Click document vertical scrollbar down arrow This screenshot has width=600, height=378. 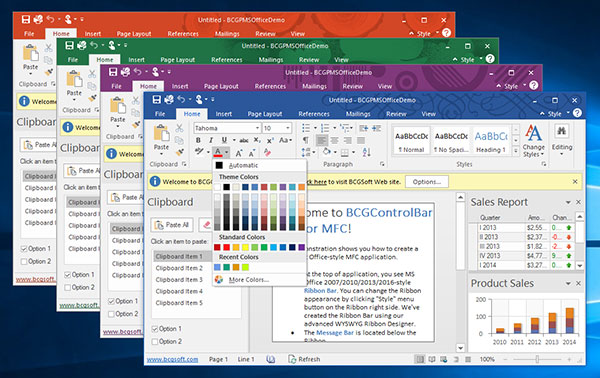461,348
